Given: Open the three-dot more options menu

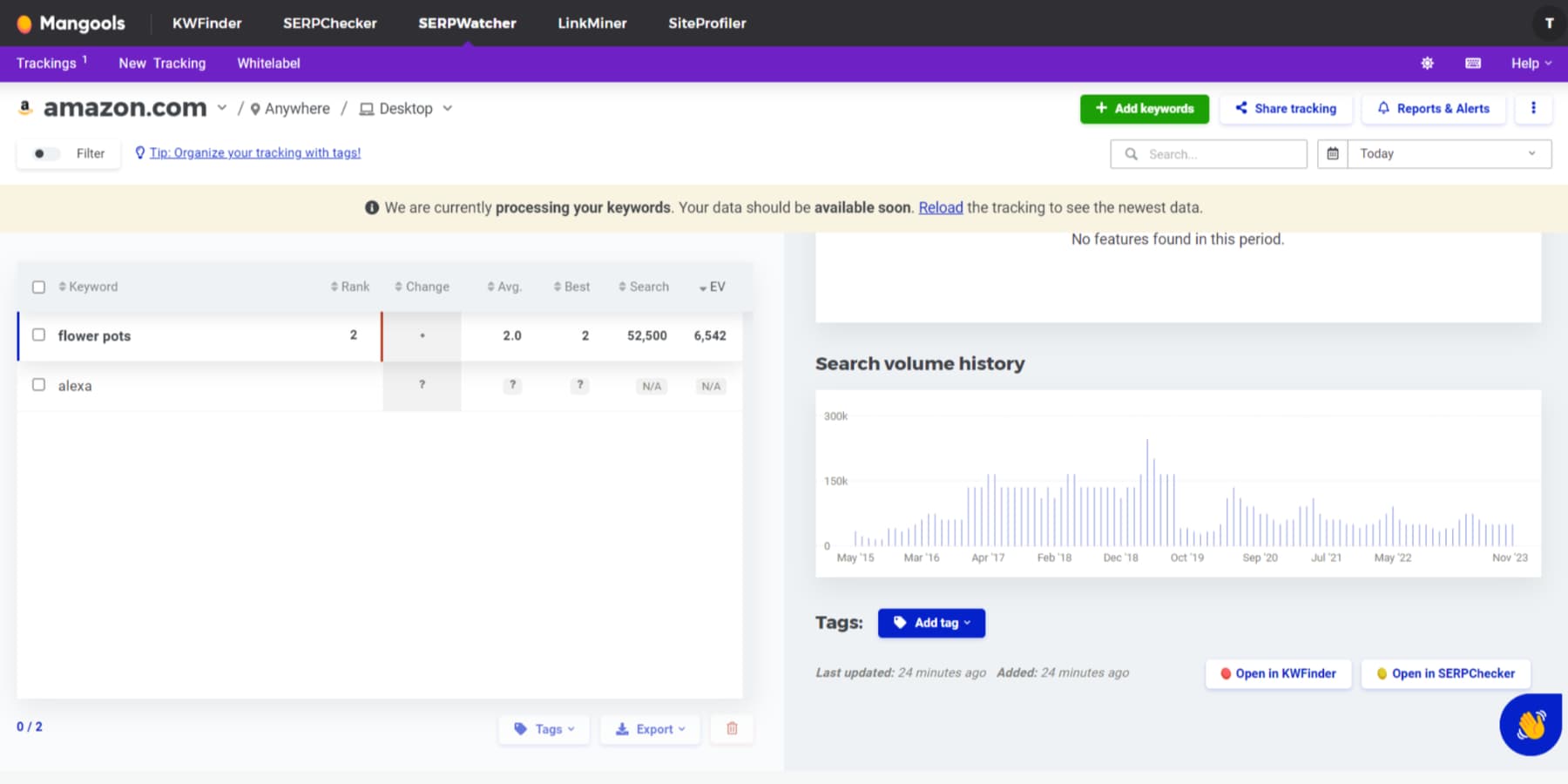Looking at the screenshot, I should click(1534, 109).
